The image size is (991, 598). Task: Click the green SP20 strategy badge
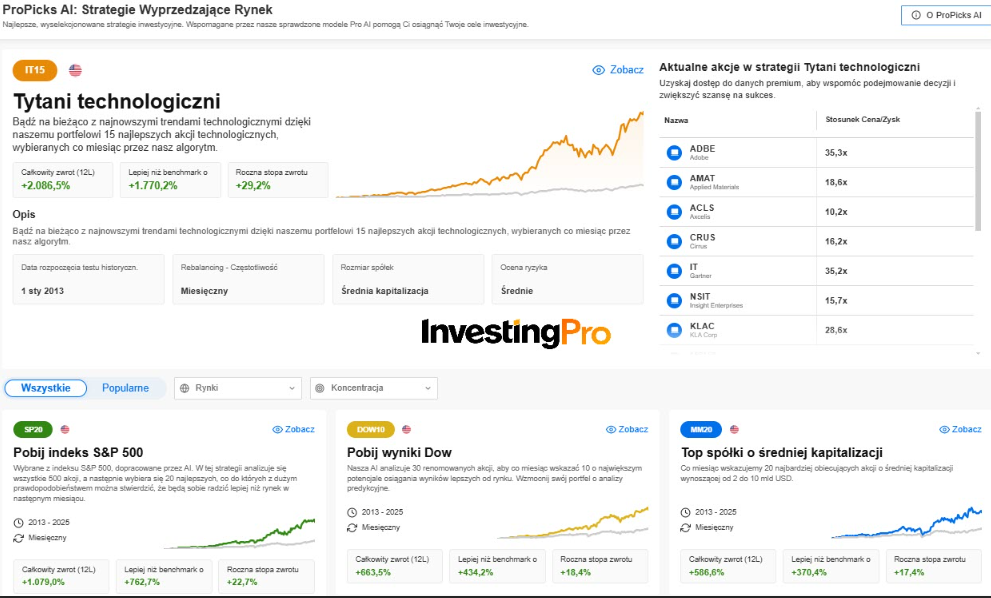[33, 429]
